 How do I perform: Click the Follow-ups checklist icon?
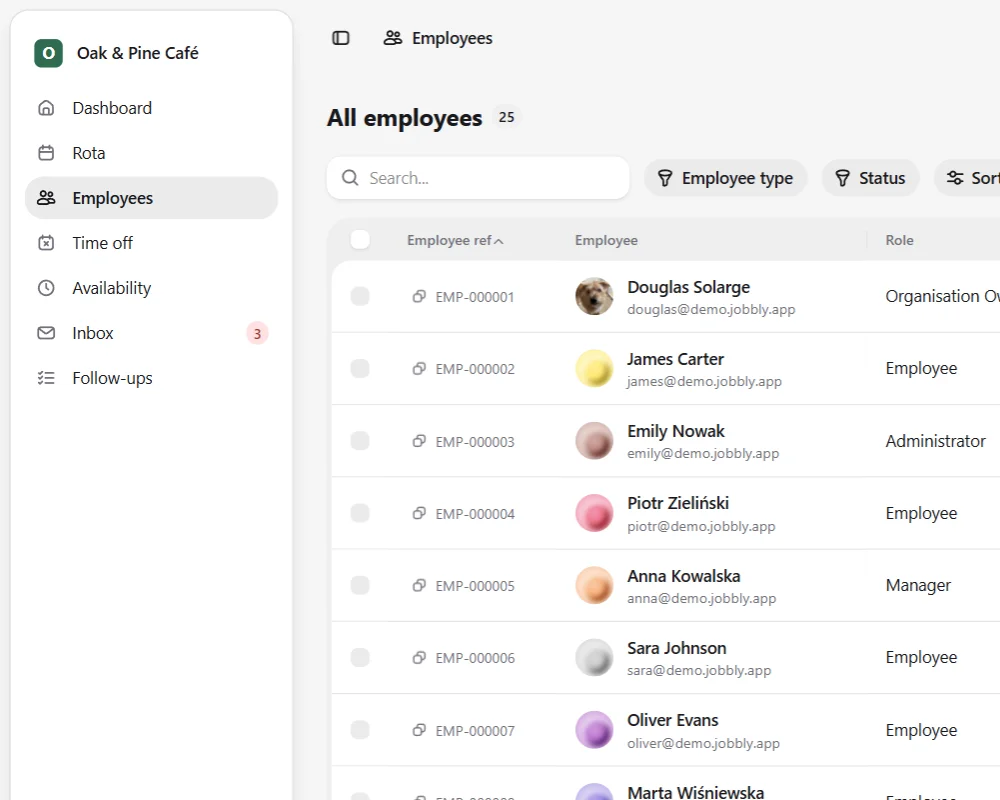46,378
